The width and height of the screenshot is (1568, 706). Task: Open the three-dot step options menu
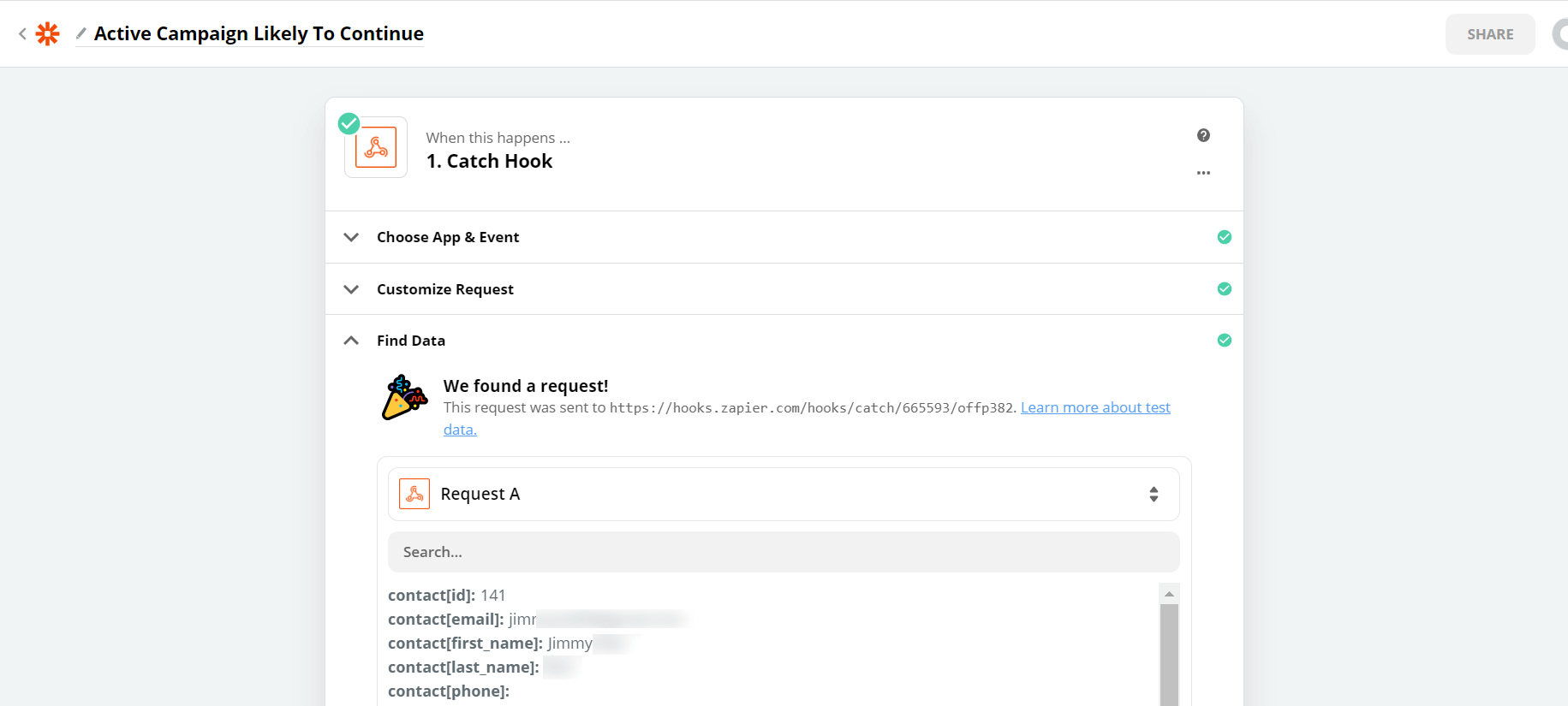coord(1203,173)
